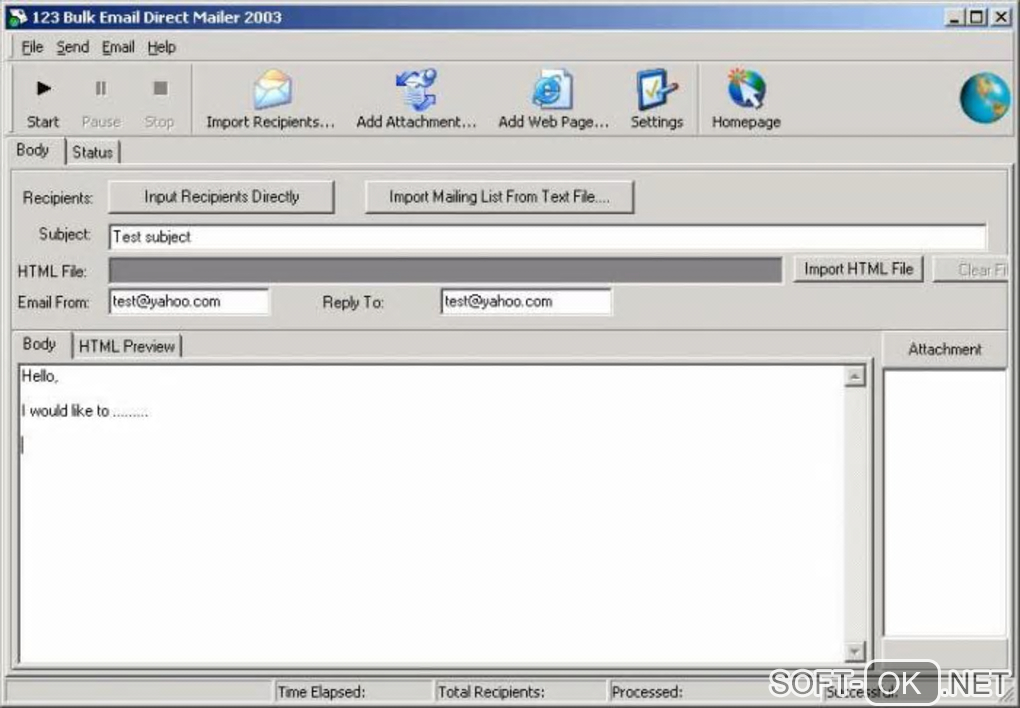This screenshot has width=1020, height=708.
Task: Select the top Body tab
Action: [33, 150]
